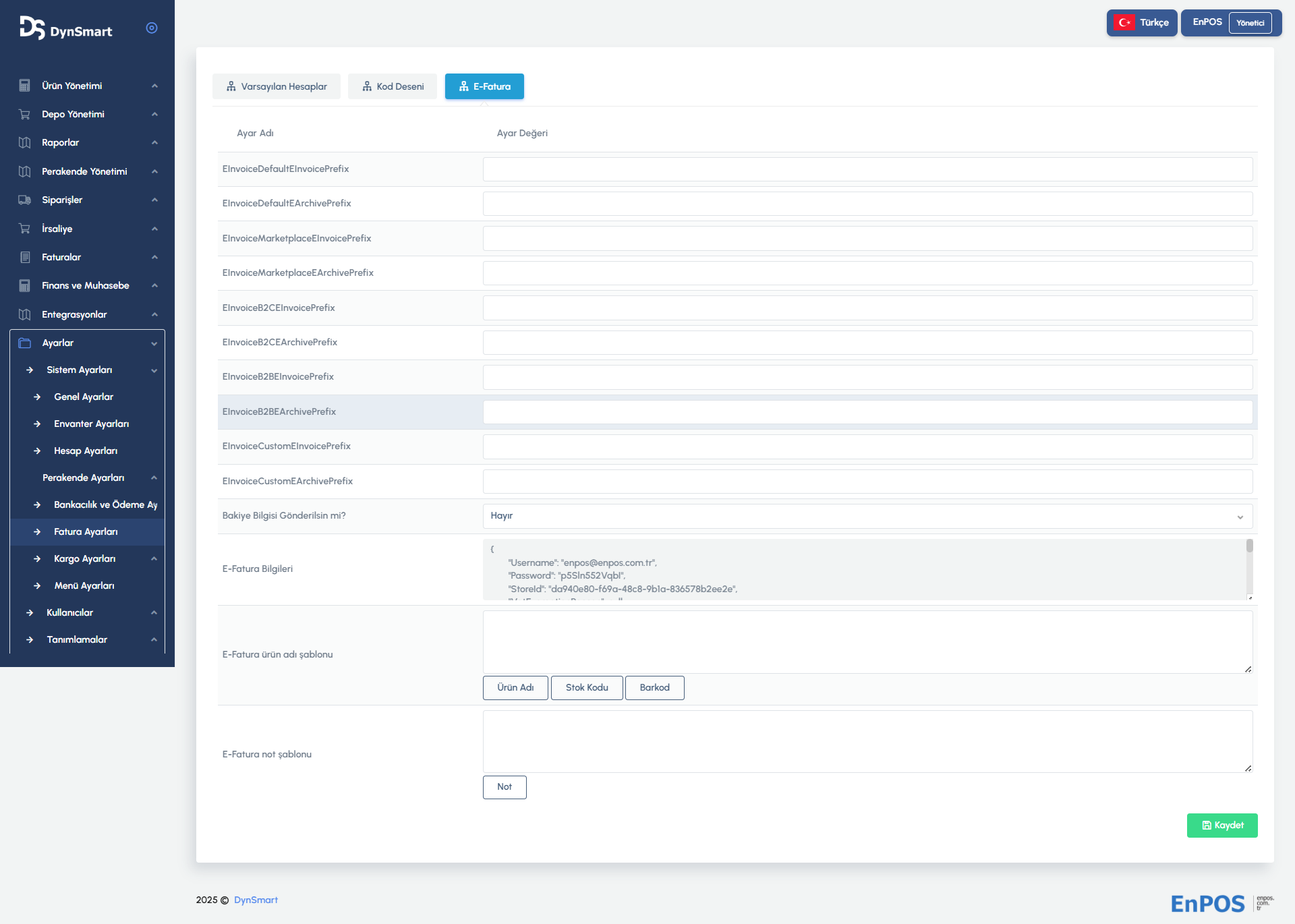1295x924 pixels.
Task: Collapse the Sistem Ayarları submenu
Action: click(x=154, y=370)
